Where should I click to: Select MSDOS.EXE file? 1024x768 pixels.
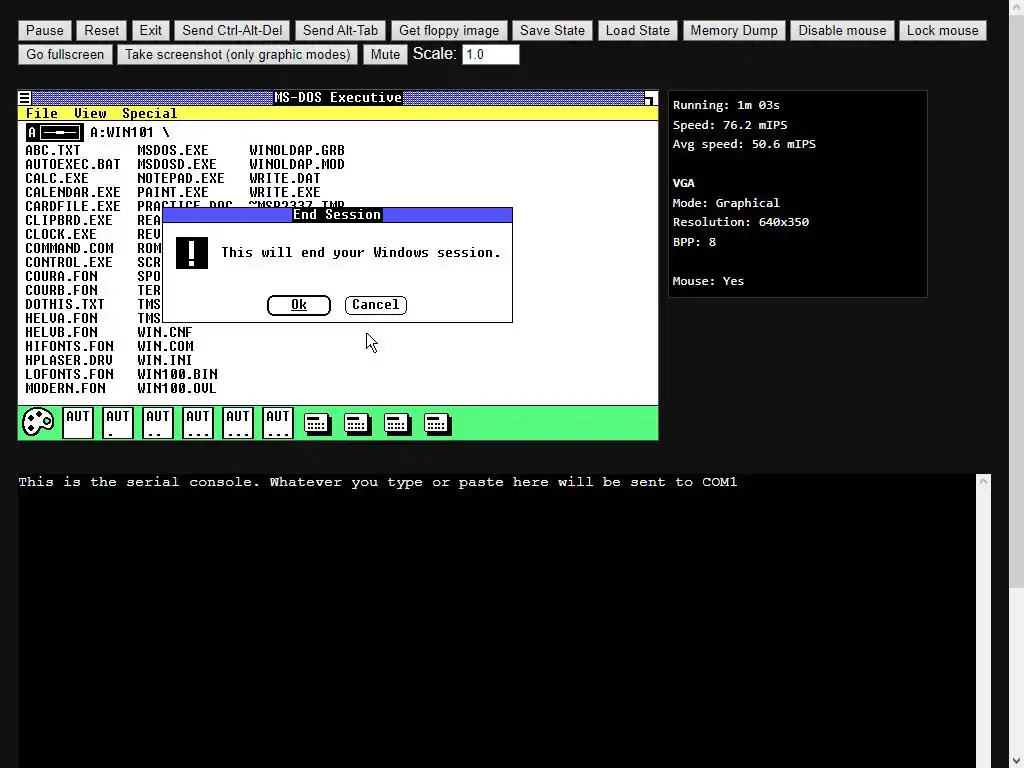(173, 150)
